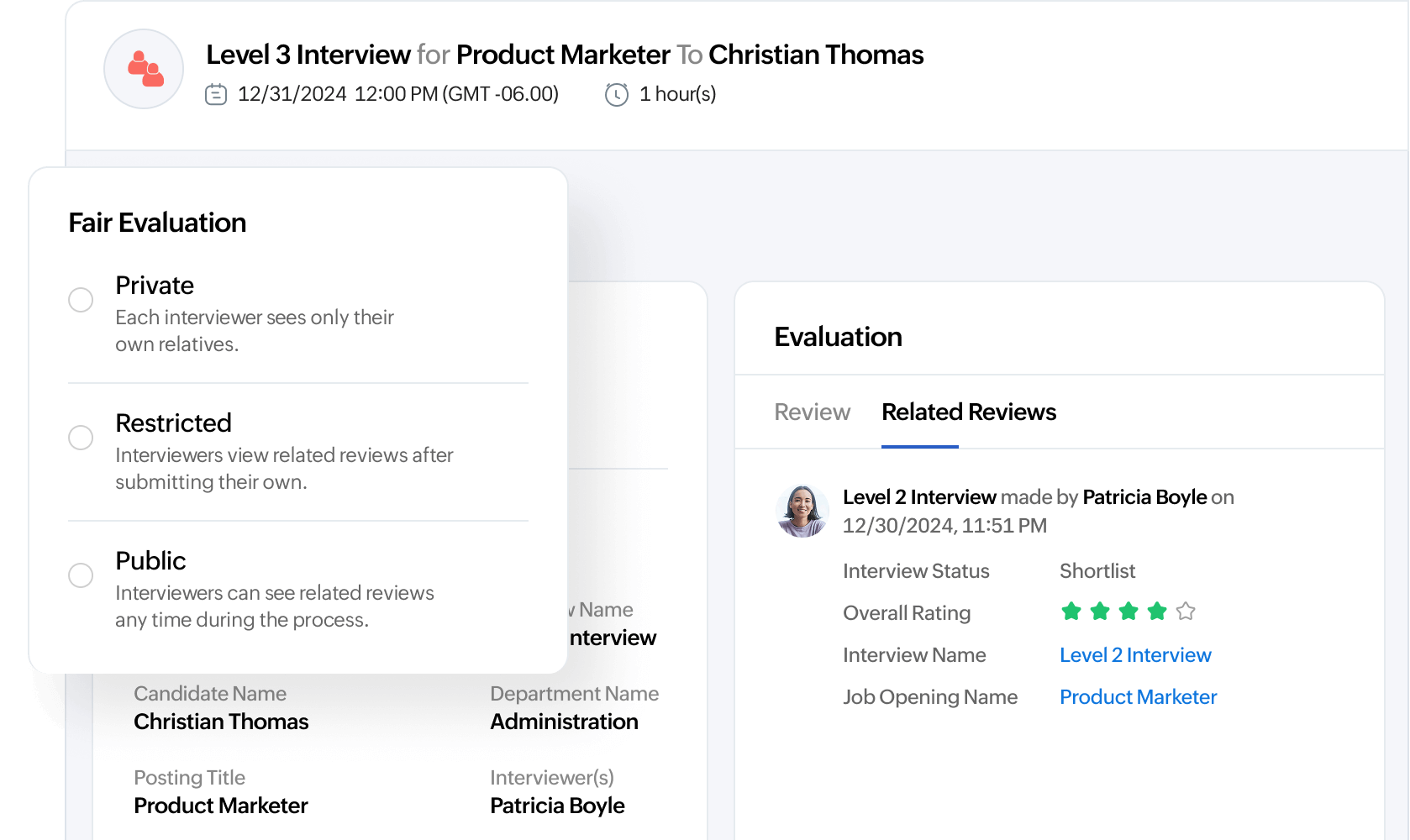Image resolution: width=1410 pixels, height=840 pixels.
Task: Enable the Public evaluation setting
Action: click(81, 575)
